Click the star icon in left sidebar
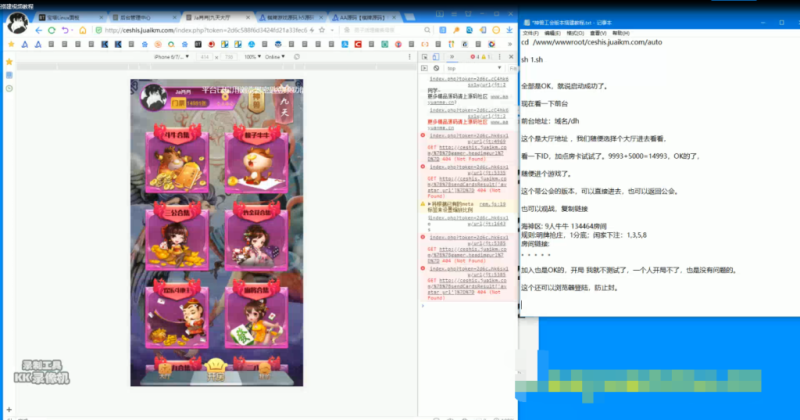 click(10, 61)
